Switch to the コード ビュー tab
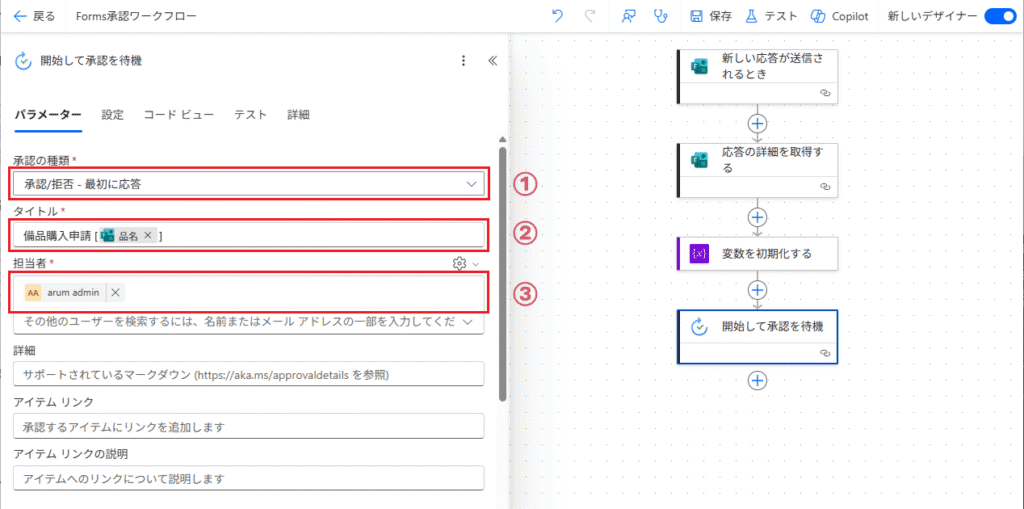 click(x=179, y=114)
